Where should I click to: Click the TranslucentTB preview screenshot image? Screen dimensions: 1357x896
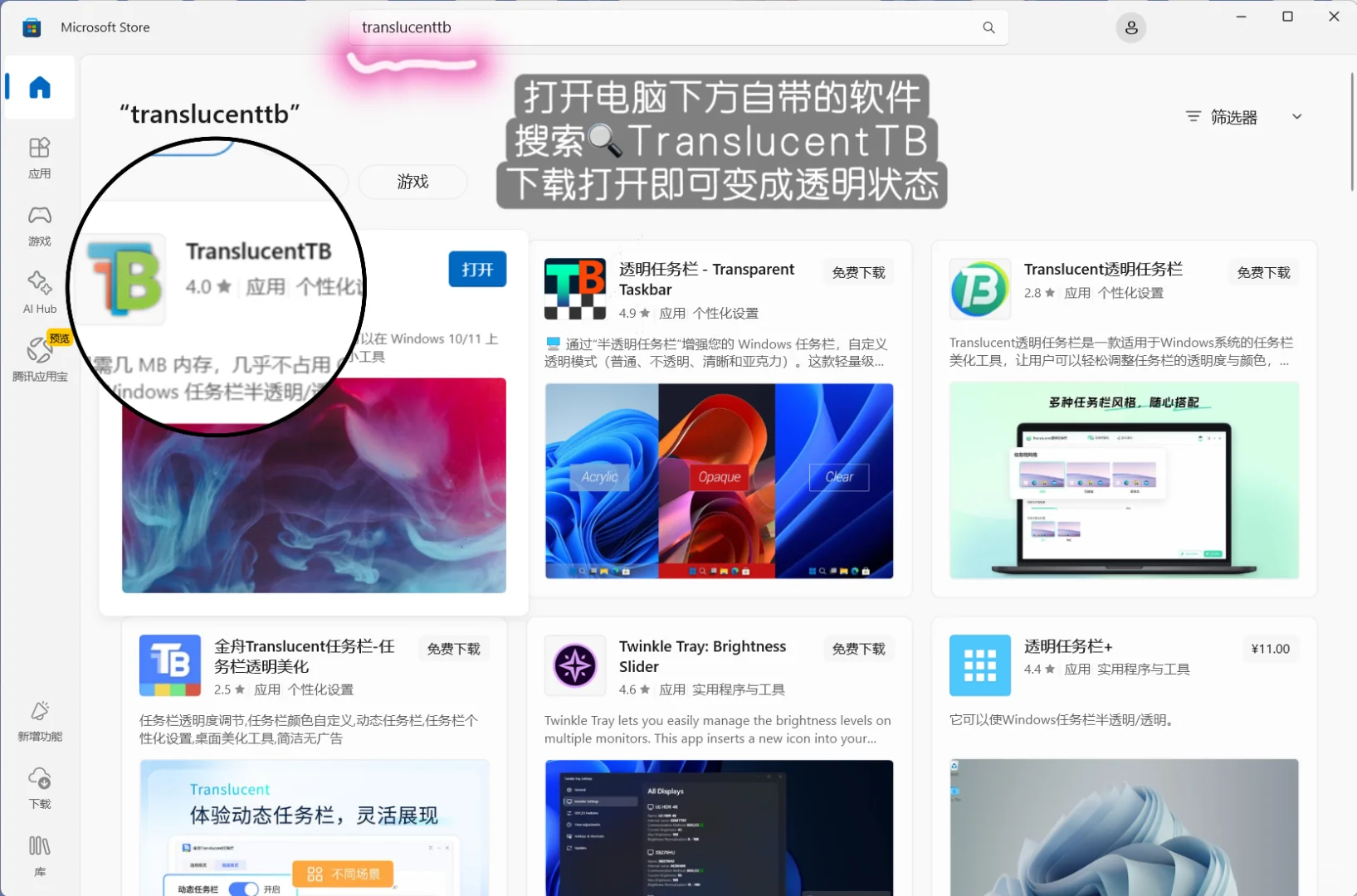tap(314, 485)
